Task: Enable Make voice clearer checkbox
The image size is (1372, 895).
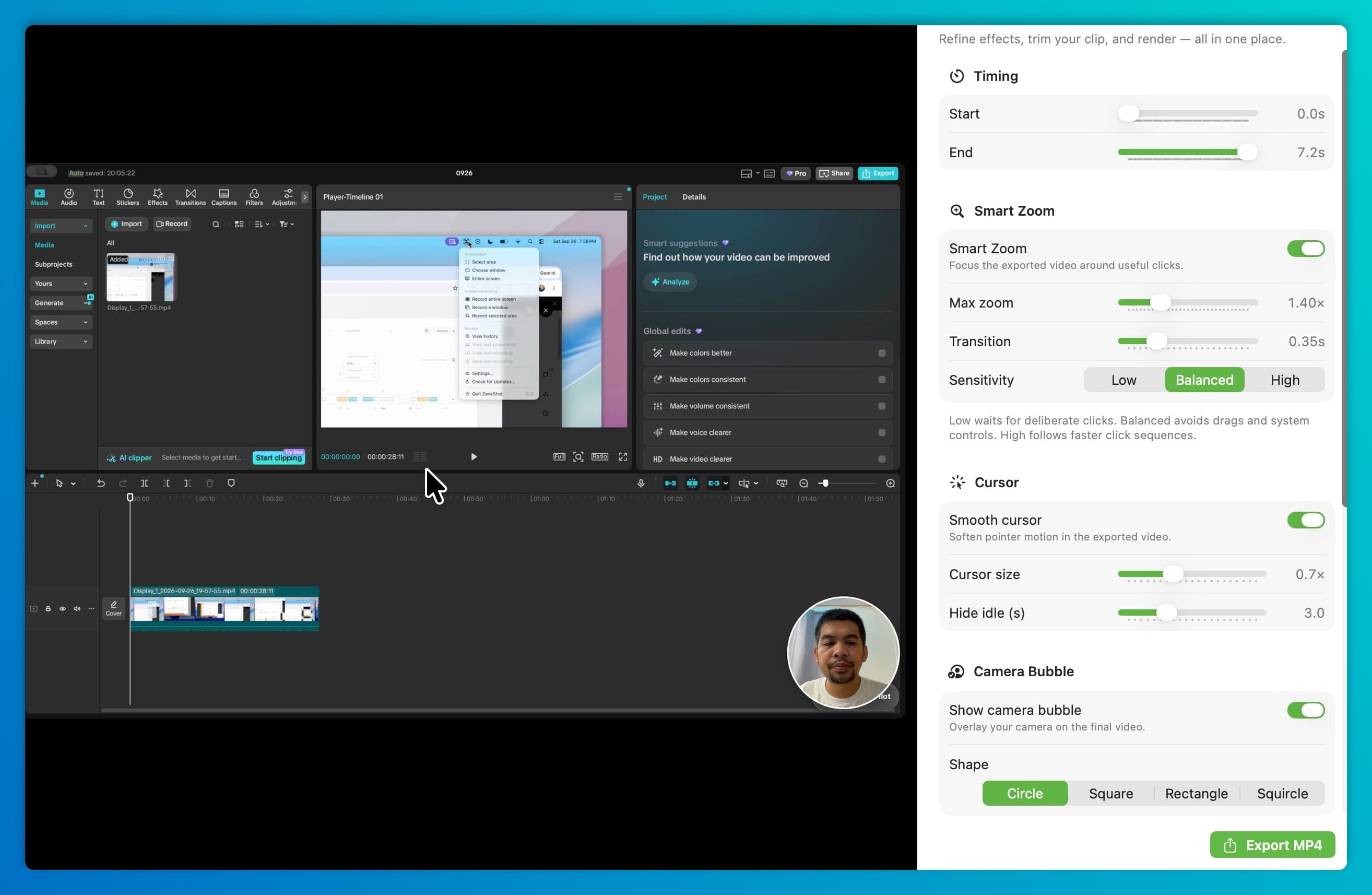Action: click(x=881, y=432)
